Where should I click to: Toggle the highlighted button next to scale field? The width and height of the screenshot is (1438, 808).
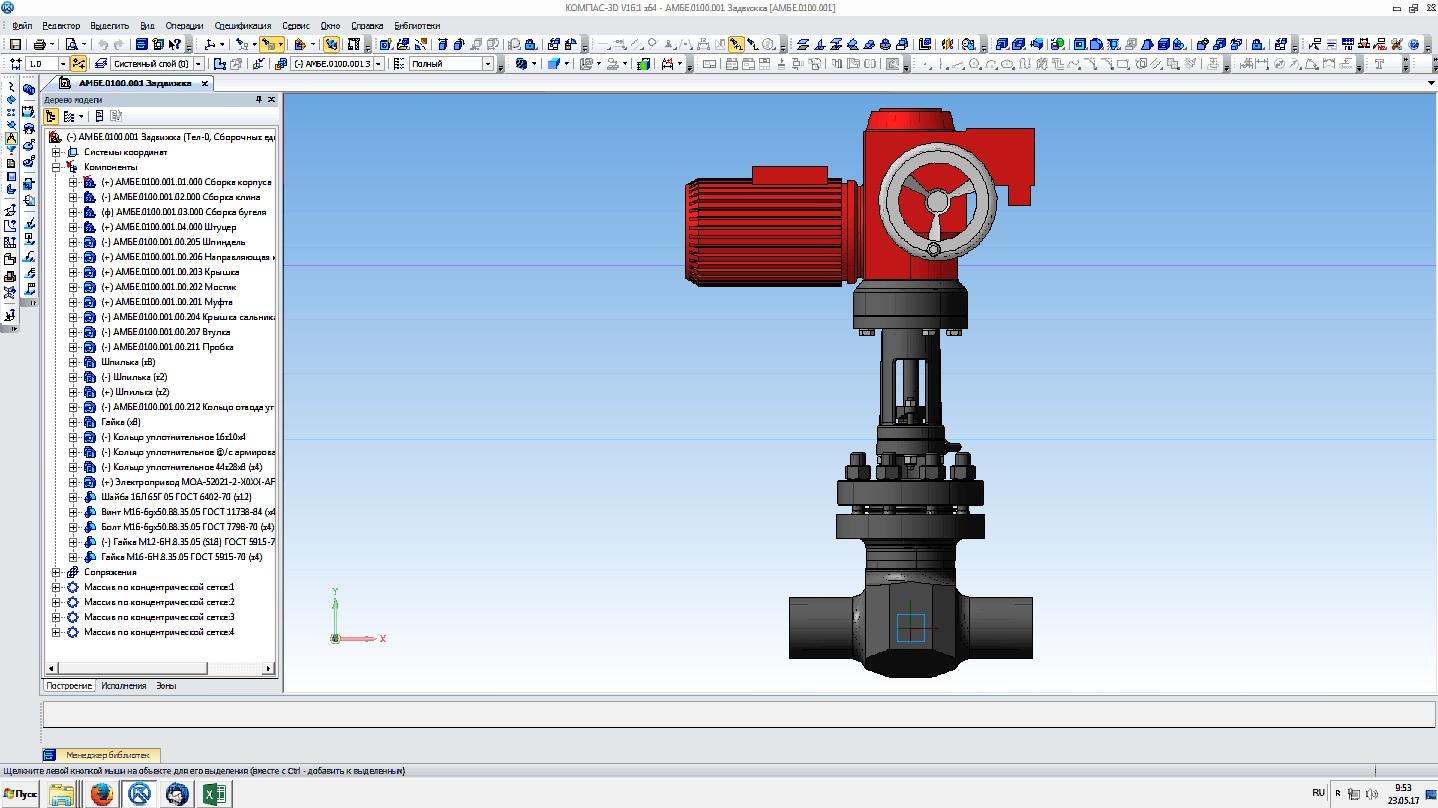pyautogui.click(x=79, y=63)
